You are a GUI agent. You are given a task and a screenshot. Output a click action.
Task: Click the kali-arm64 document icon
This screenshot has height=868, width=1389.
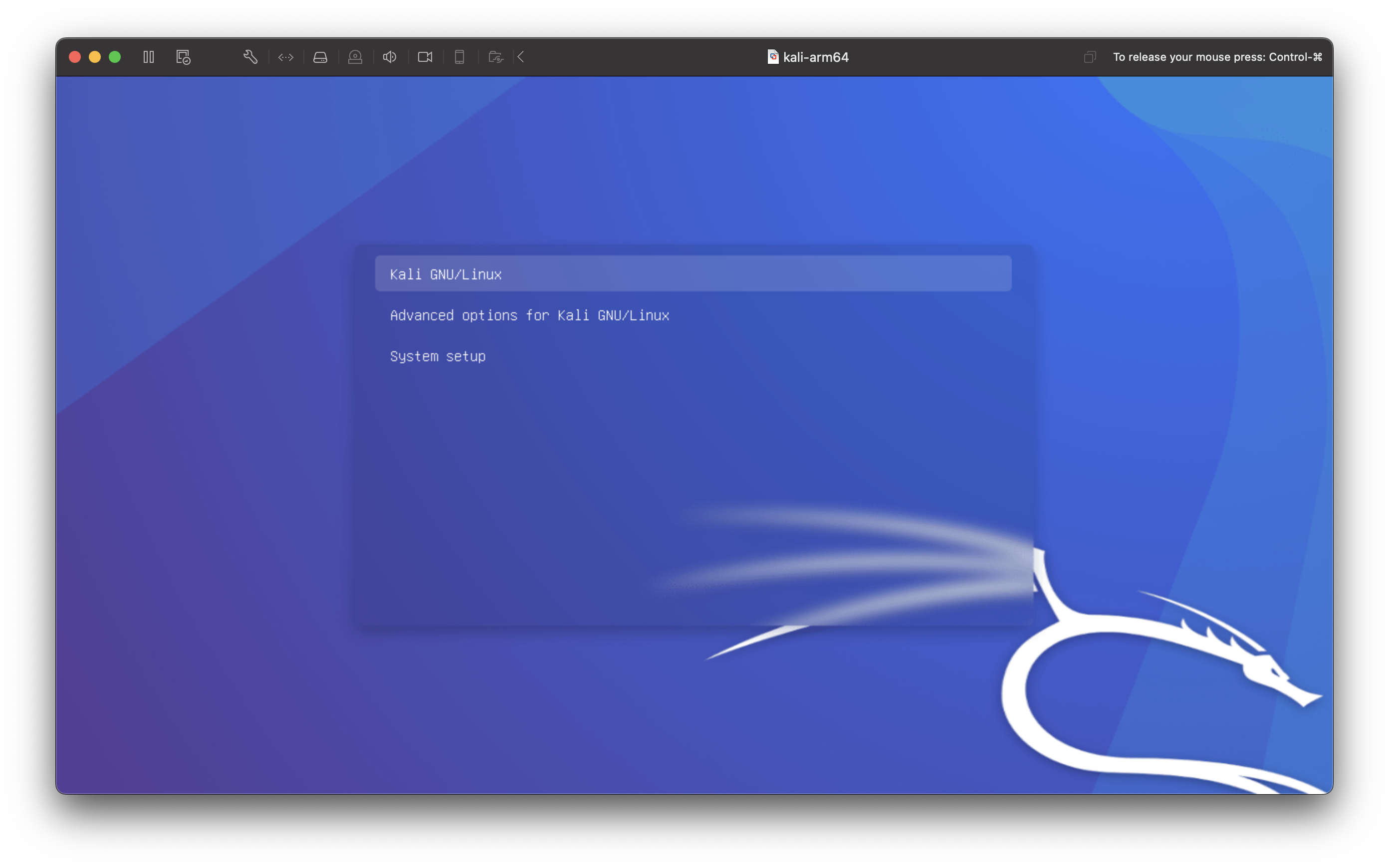[x=773, y=57]
